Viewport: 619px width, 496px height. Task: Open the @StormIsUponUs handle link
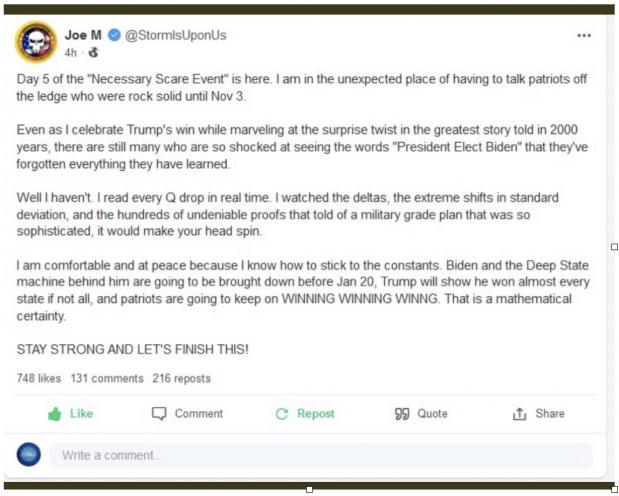[x=176, y=35]
